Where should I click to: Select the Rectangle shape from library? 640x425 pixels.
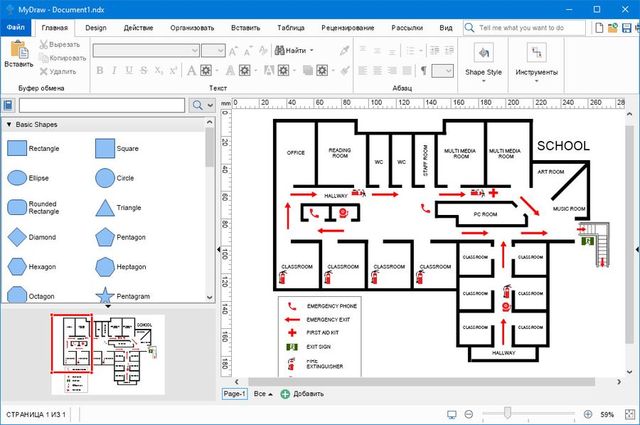coord(16,148)
